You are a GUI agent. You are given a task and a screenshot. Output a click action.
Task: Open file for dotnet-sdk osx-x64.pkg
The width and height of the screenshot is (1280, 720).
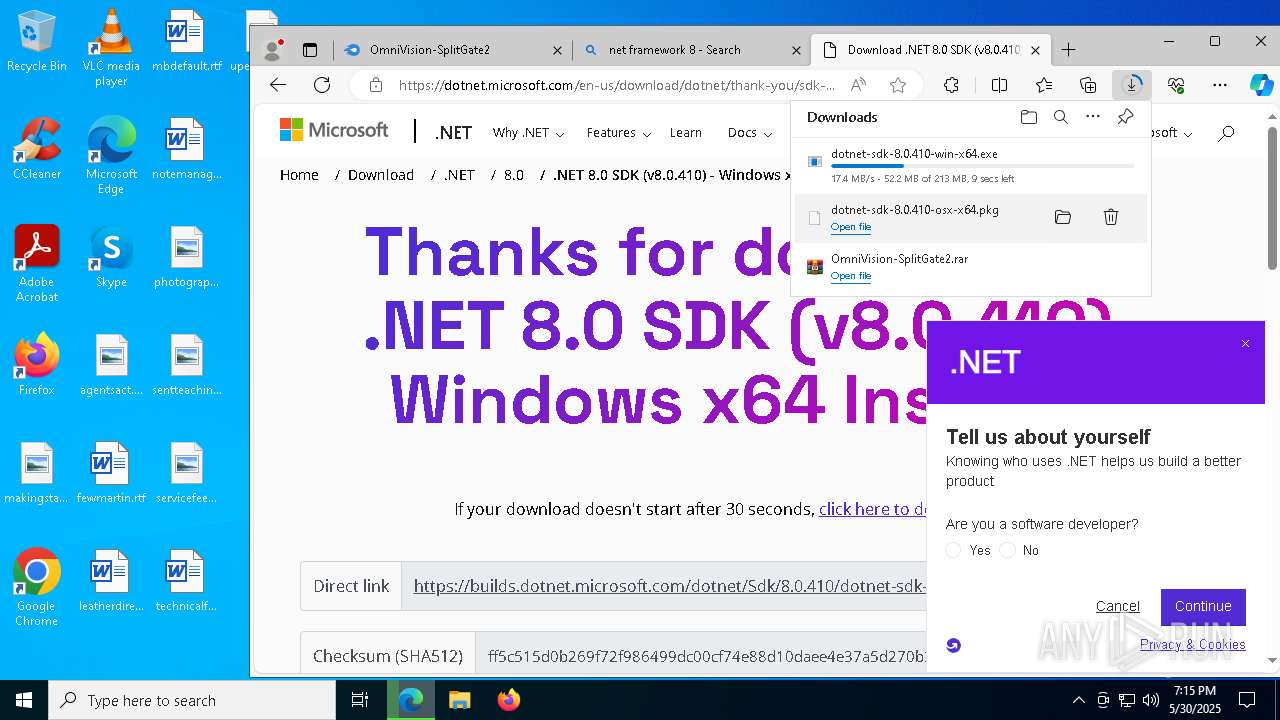(851, 227)
